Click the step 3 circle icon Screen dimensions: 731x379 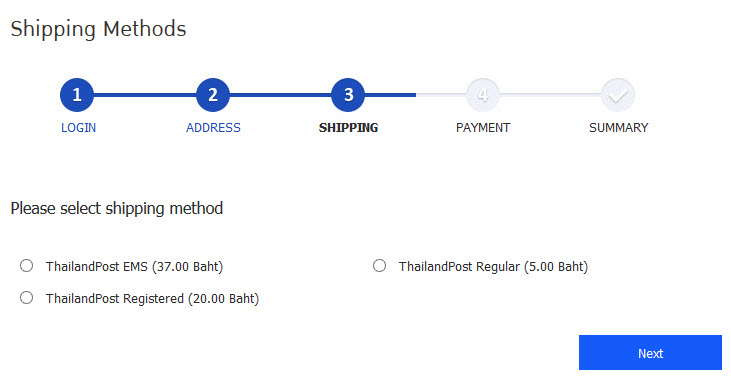[x=348, y=95]
